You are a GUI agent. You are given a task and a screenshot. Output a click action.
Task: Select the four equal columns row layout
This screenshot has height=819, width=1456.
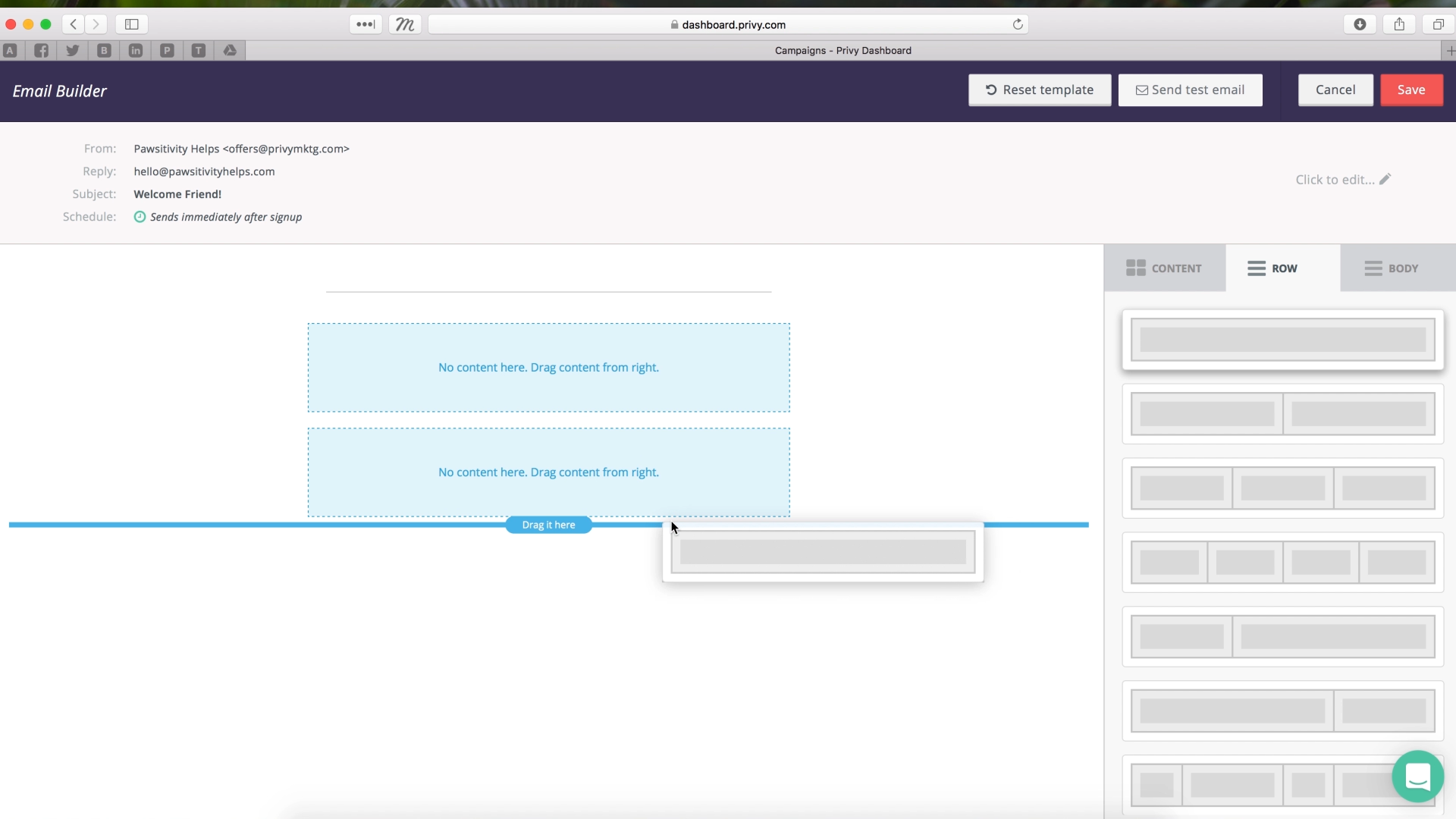[x=1282, y=563]
